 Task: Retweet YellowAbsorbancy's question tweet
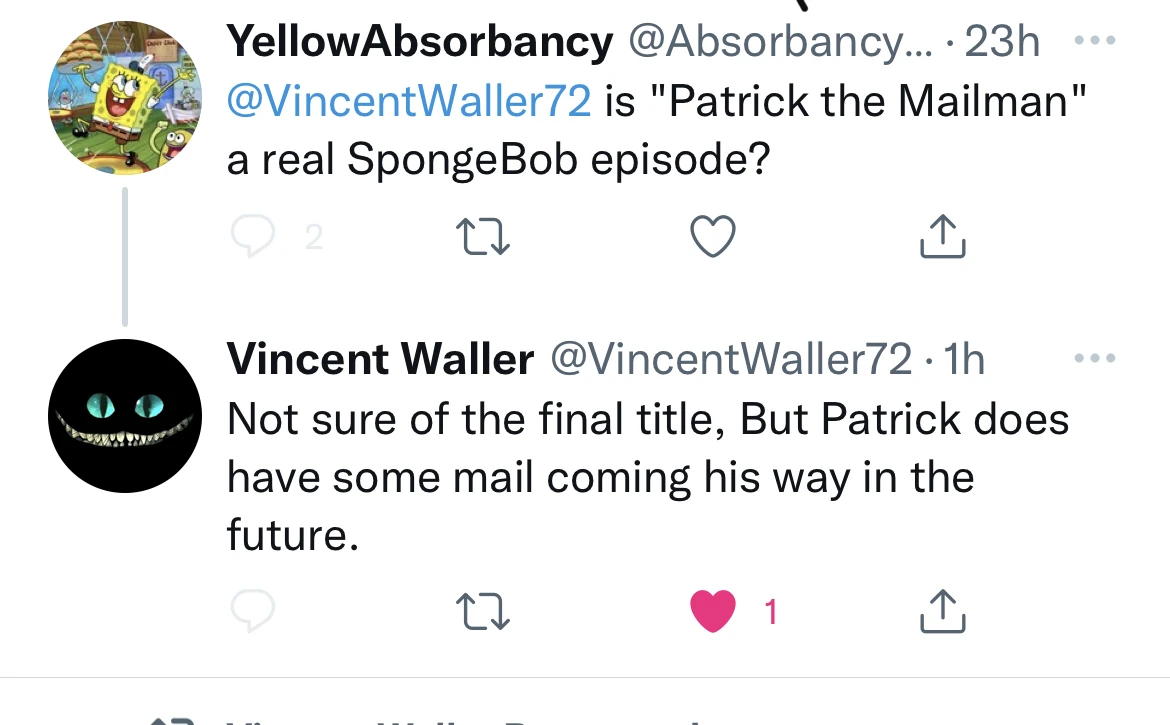[482, 236]
